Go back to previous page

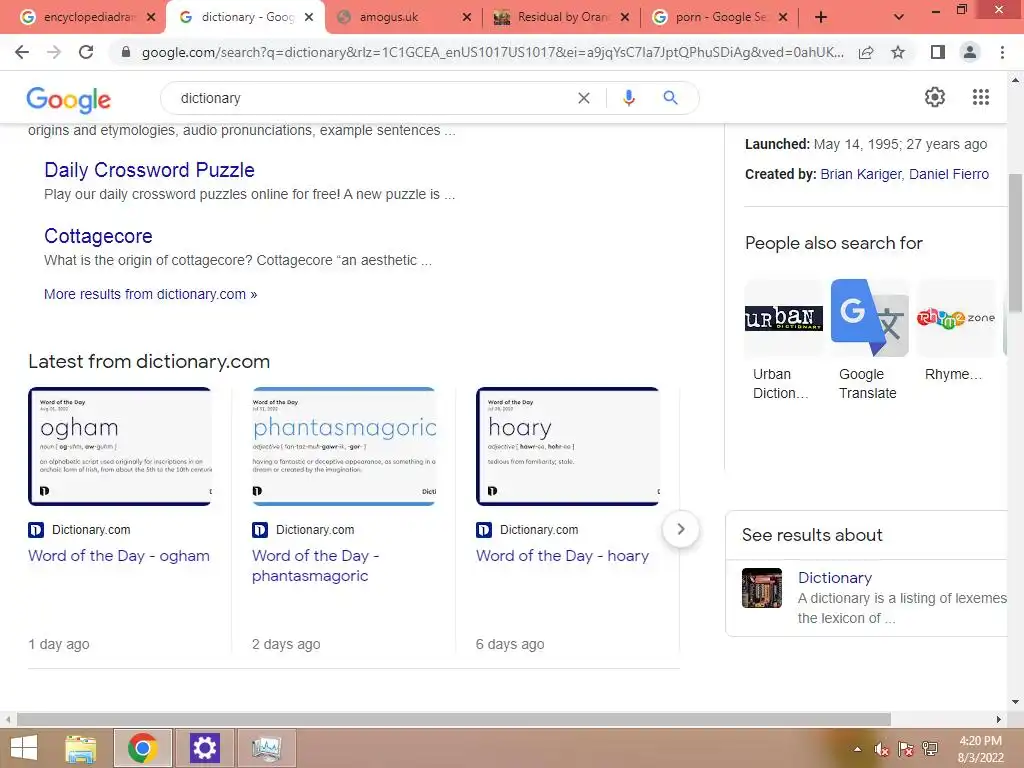point(22,52)
